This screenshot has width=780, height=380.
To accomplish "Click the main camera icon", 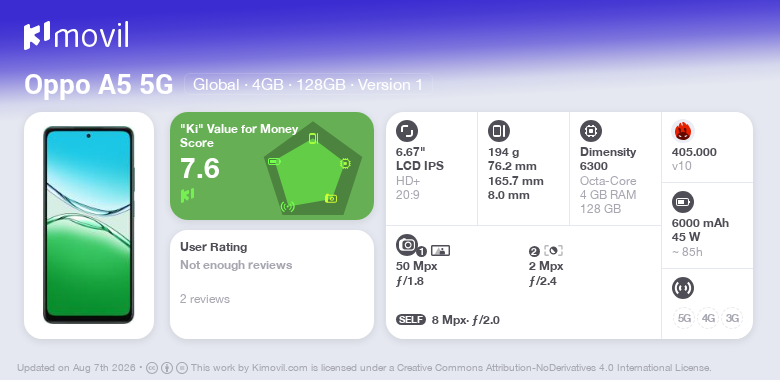I will [x=407, y=244].
